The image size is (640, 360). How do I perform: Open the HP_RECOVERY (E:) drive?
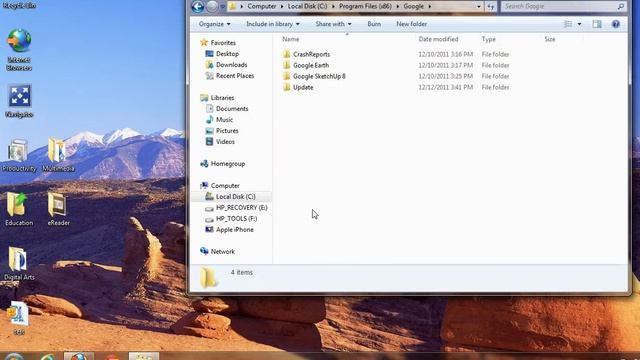coord(242,208)
